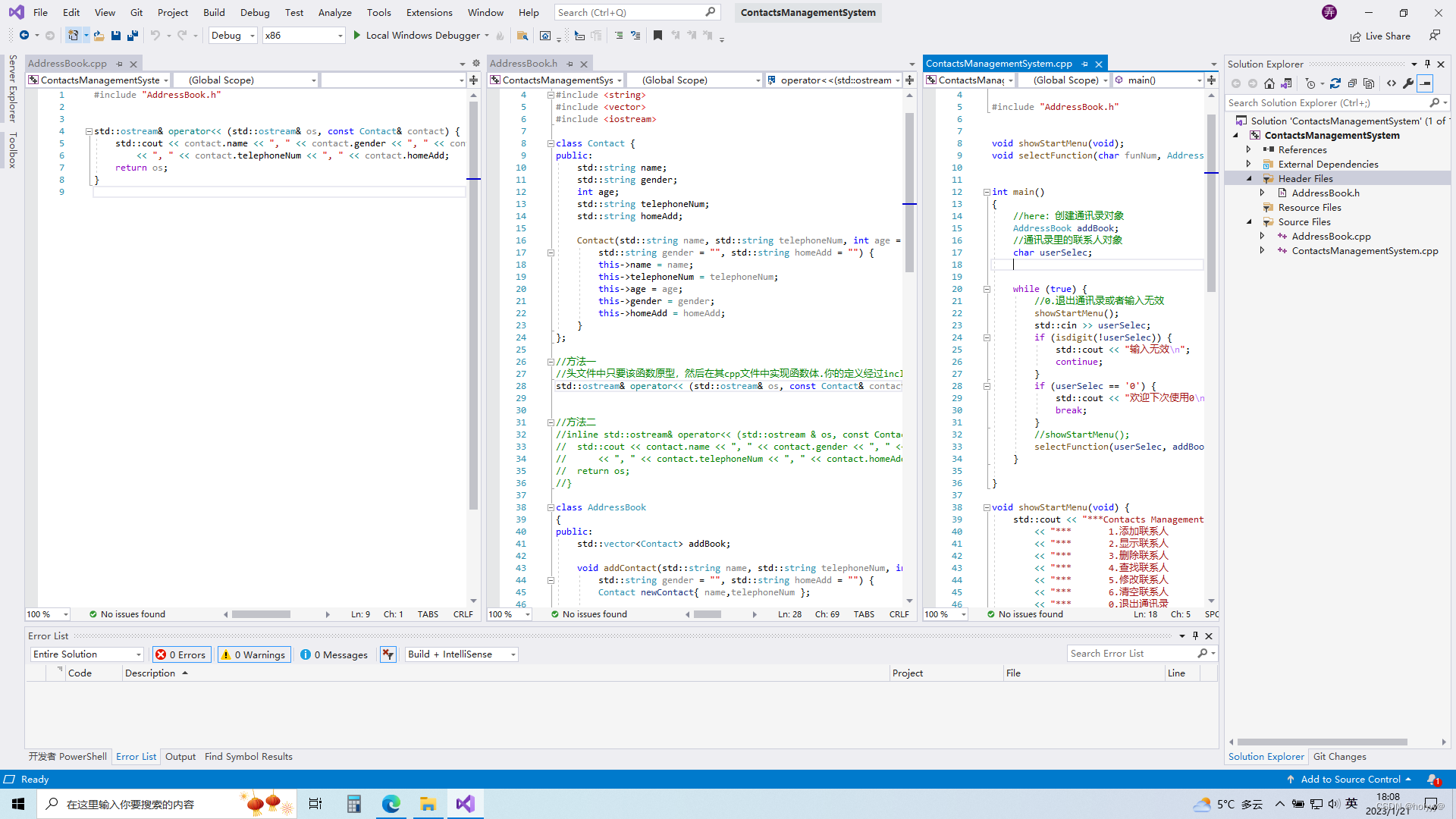Switch to the AddressBook.h editor tab

pos(524,64)
